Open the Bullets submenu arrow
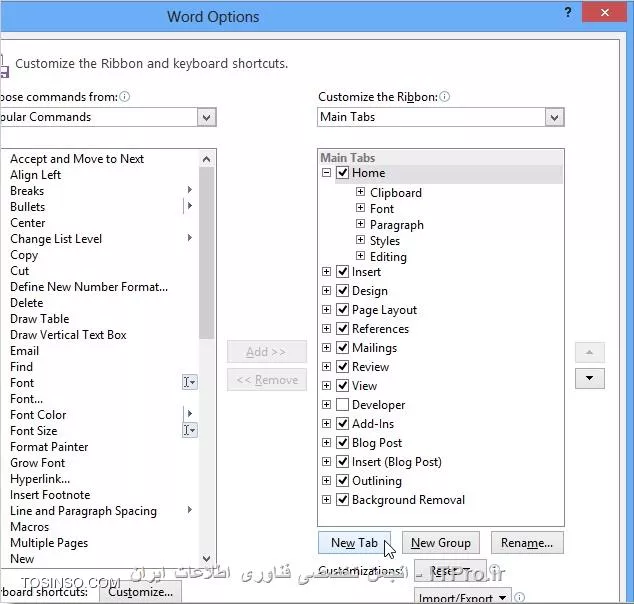 [190, 206]
